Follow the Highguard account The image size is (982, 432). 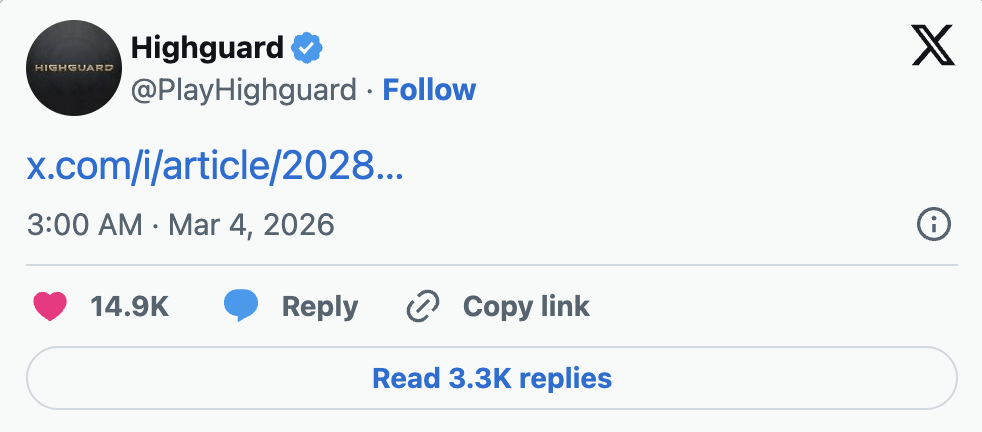point(429,90)
